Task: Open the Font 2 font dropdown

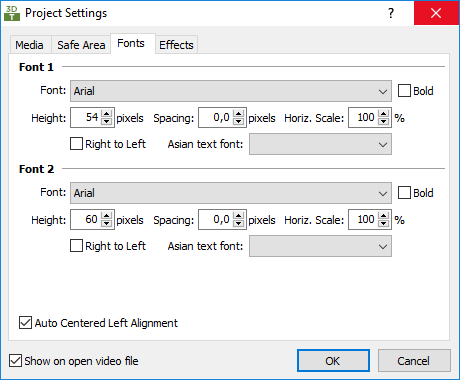Action: [x=231, y=193]
